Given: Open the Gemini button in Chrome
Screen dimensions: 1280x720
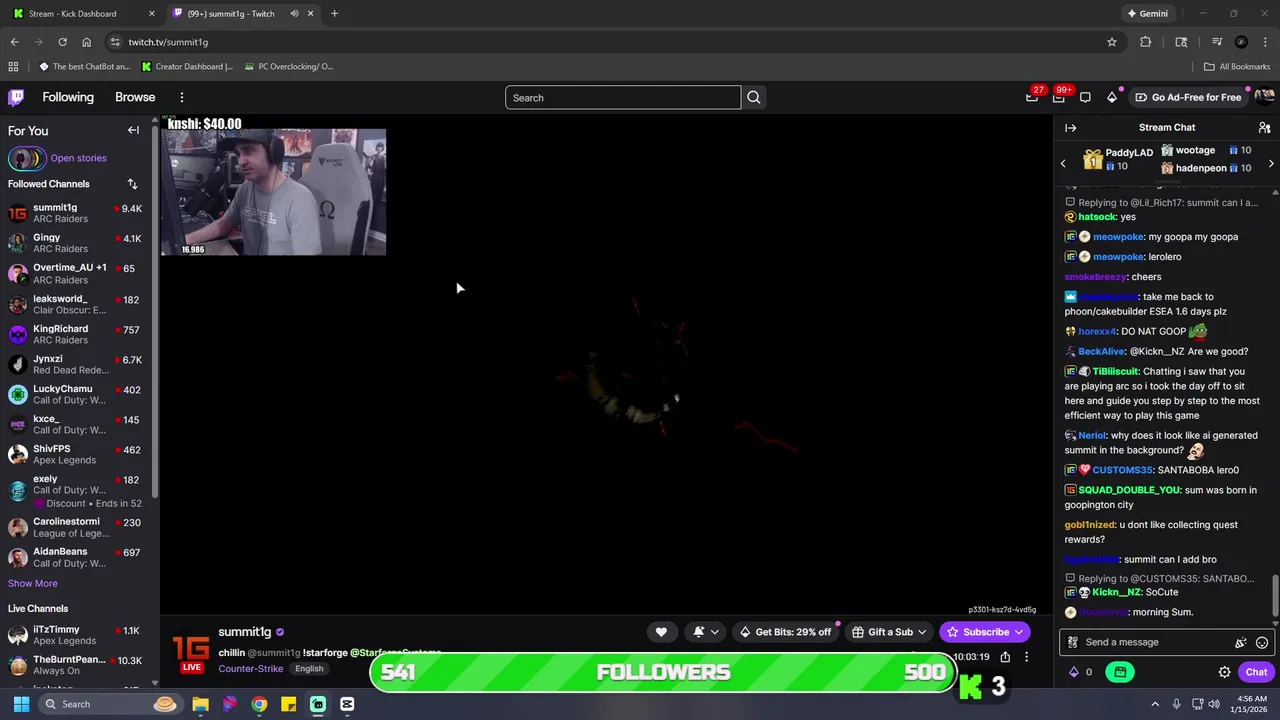Looking at the screenshot, I should click(x=1147, y=14).
